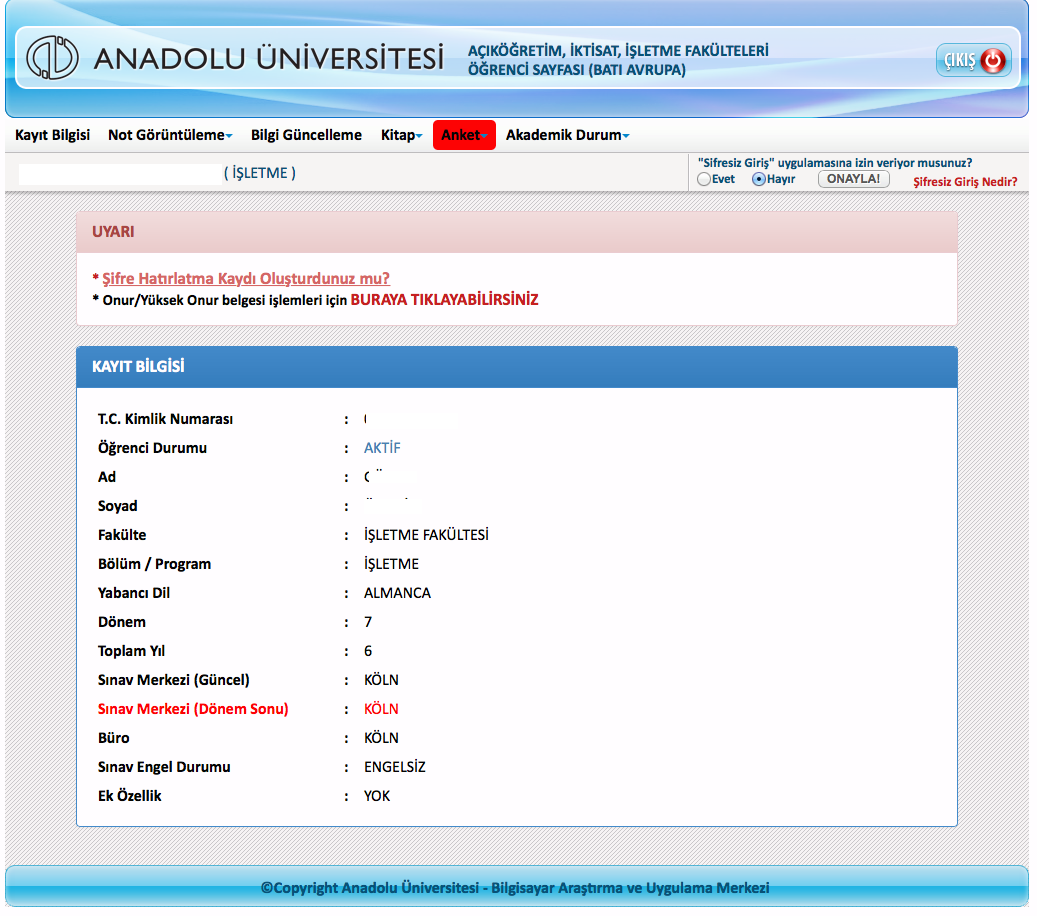
Task: Click the ÇIKIŞ logout button
Action: click(974, 61)
